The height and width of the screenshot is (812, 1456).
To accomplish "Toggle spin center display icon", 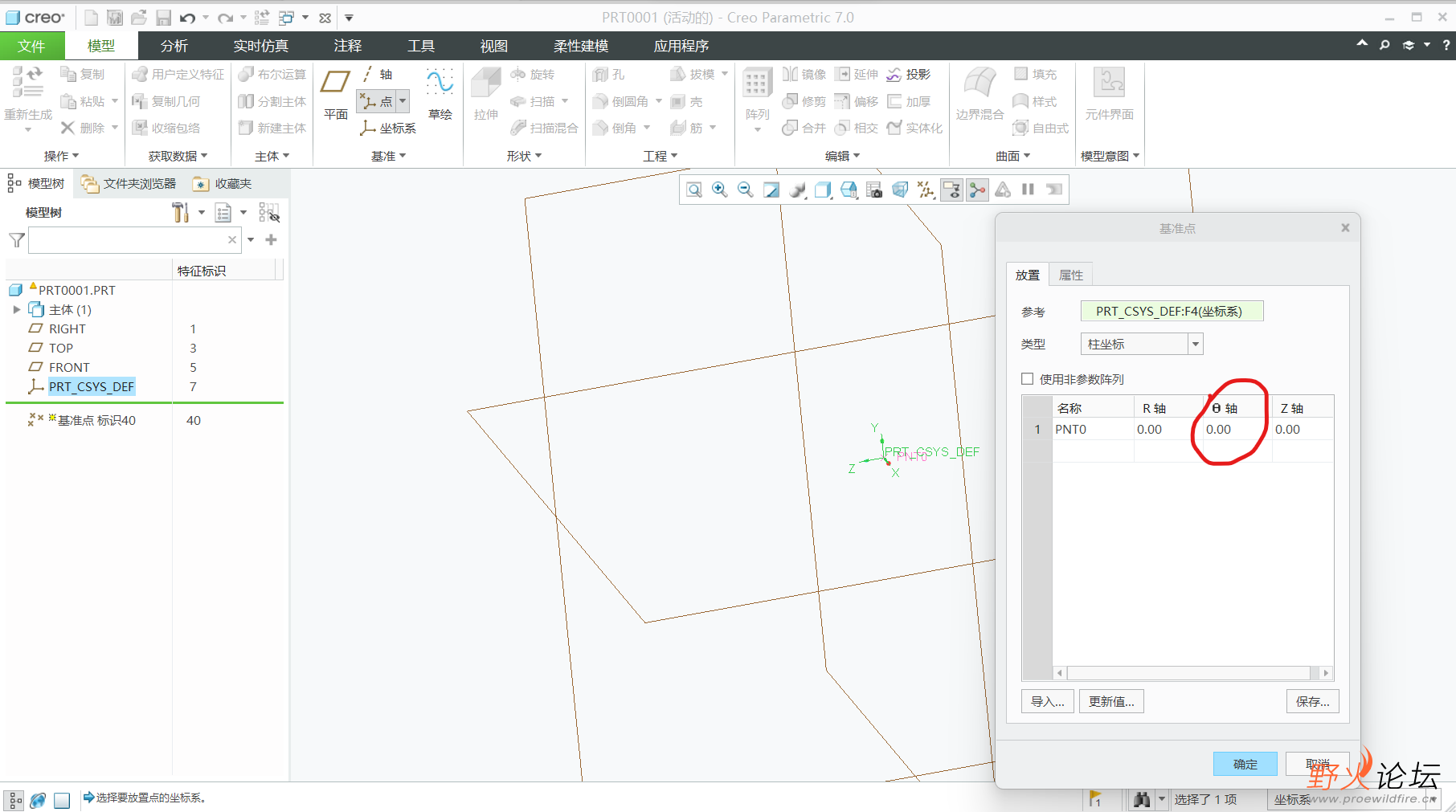I will (977, 190).
